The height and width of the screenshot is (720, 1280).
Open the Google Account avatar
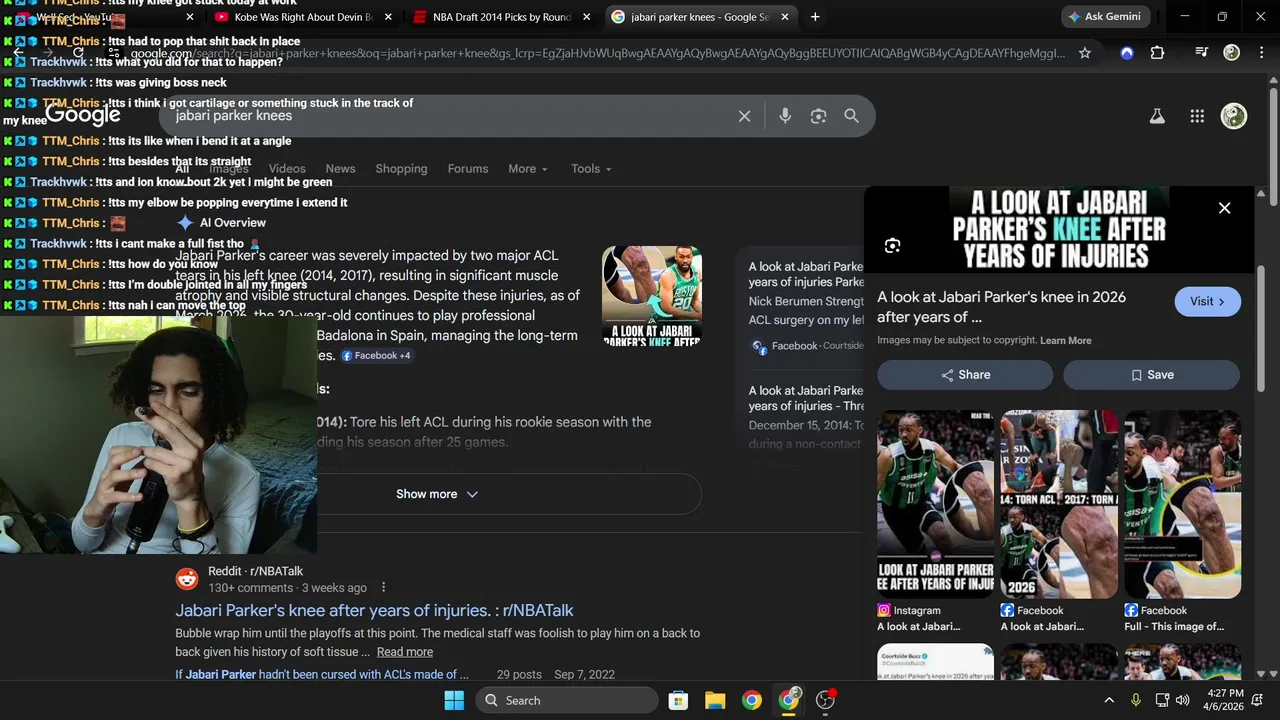1234,116
